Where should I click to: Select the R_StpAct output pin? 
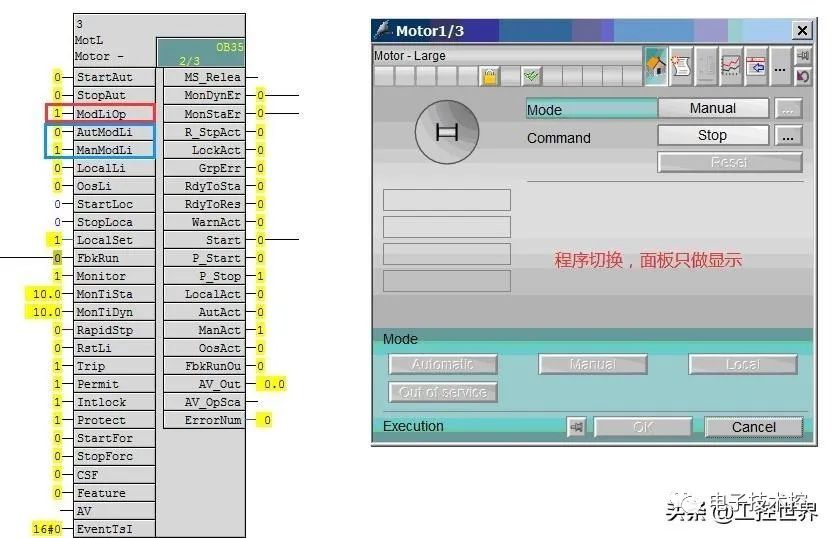click(204, 131)
